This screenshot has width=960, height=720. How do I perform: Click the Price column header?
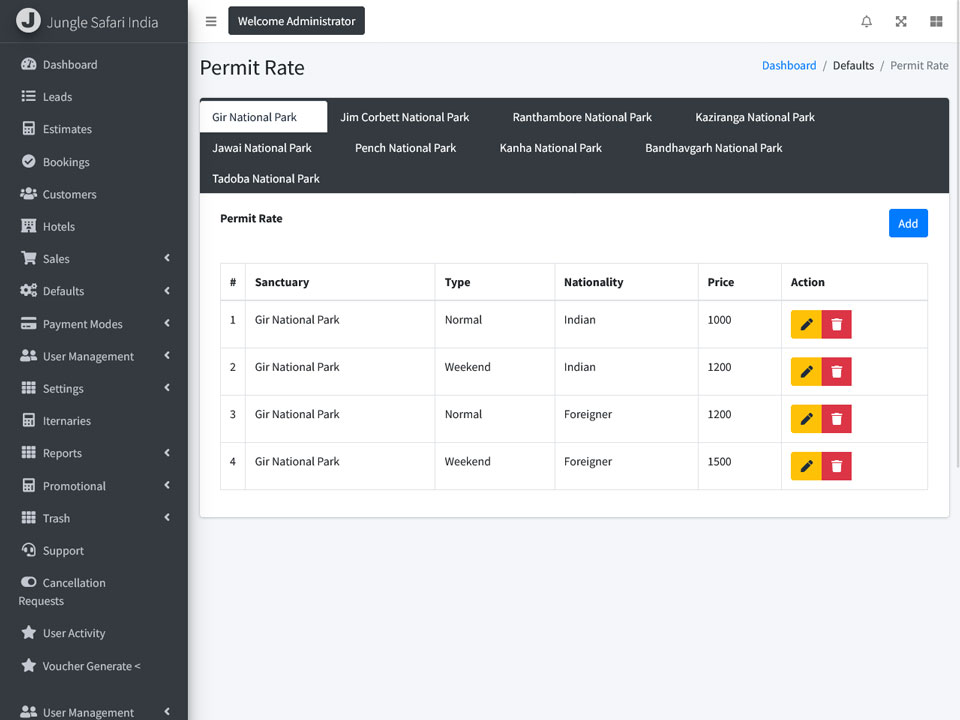pos(739,282)
